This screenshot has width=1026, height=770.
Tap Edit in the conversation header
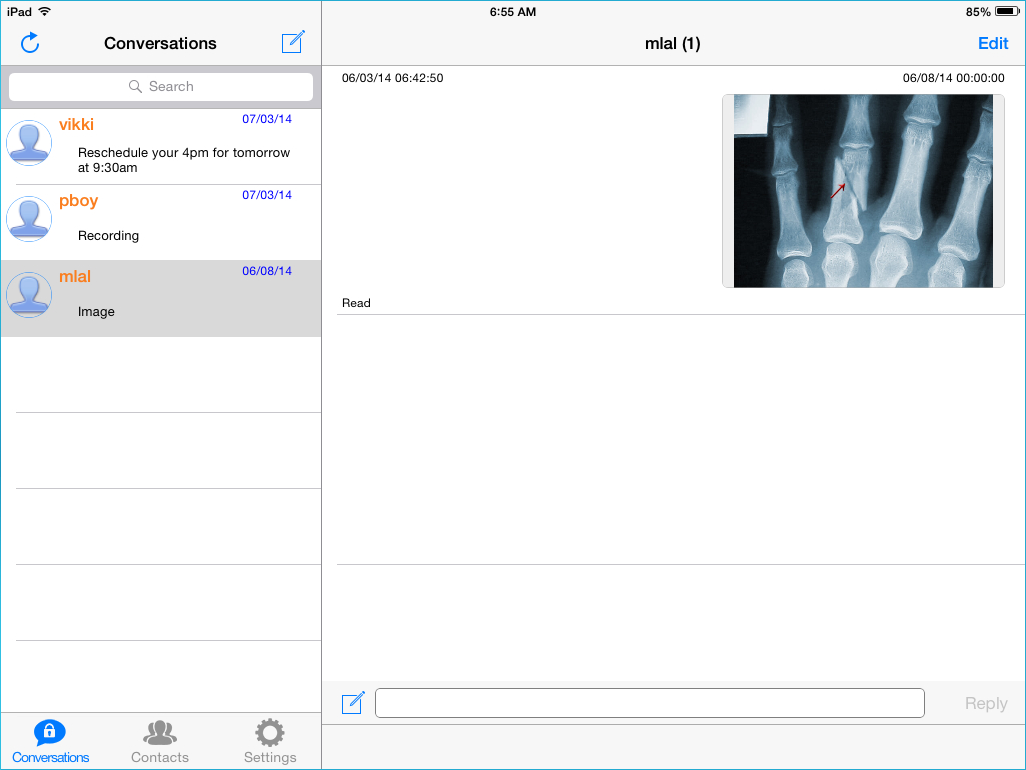coord(993,43)
